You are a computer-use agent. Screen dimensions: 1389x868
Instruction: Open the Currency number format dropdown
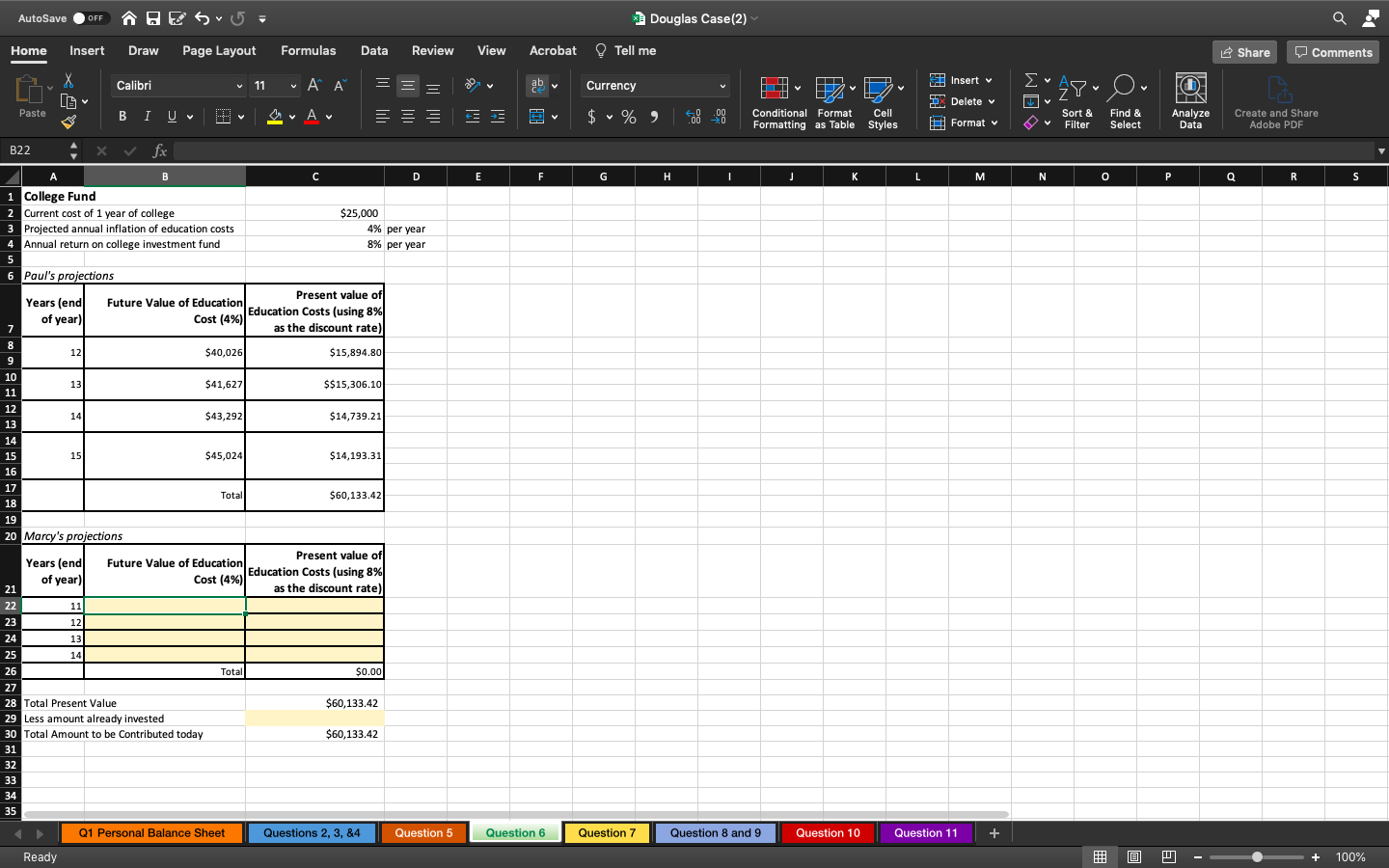722,86
